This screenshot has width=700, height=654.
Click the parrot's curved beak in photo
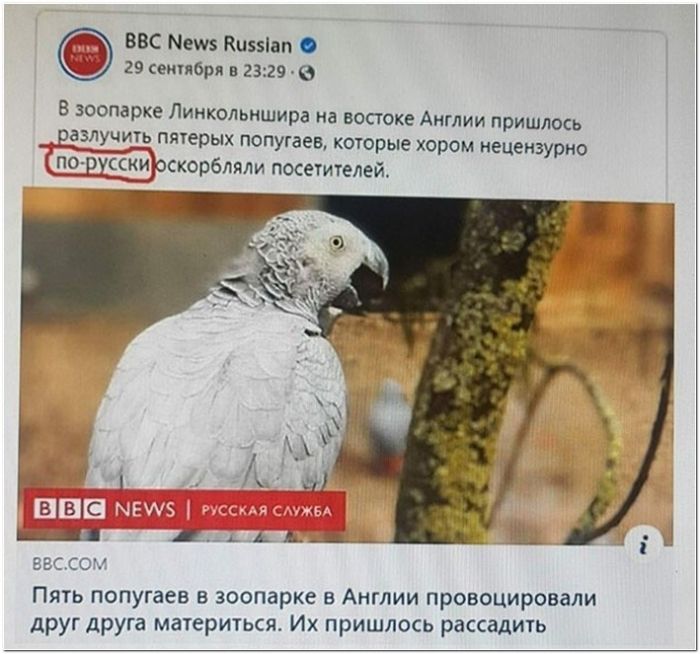374,265
